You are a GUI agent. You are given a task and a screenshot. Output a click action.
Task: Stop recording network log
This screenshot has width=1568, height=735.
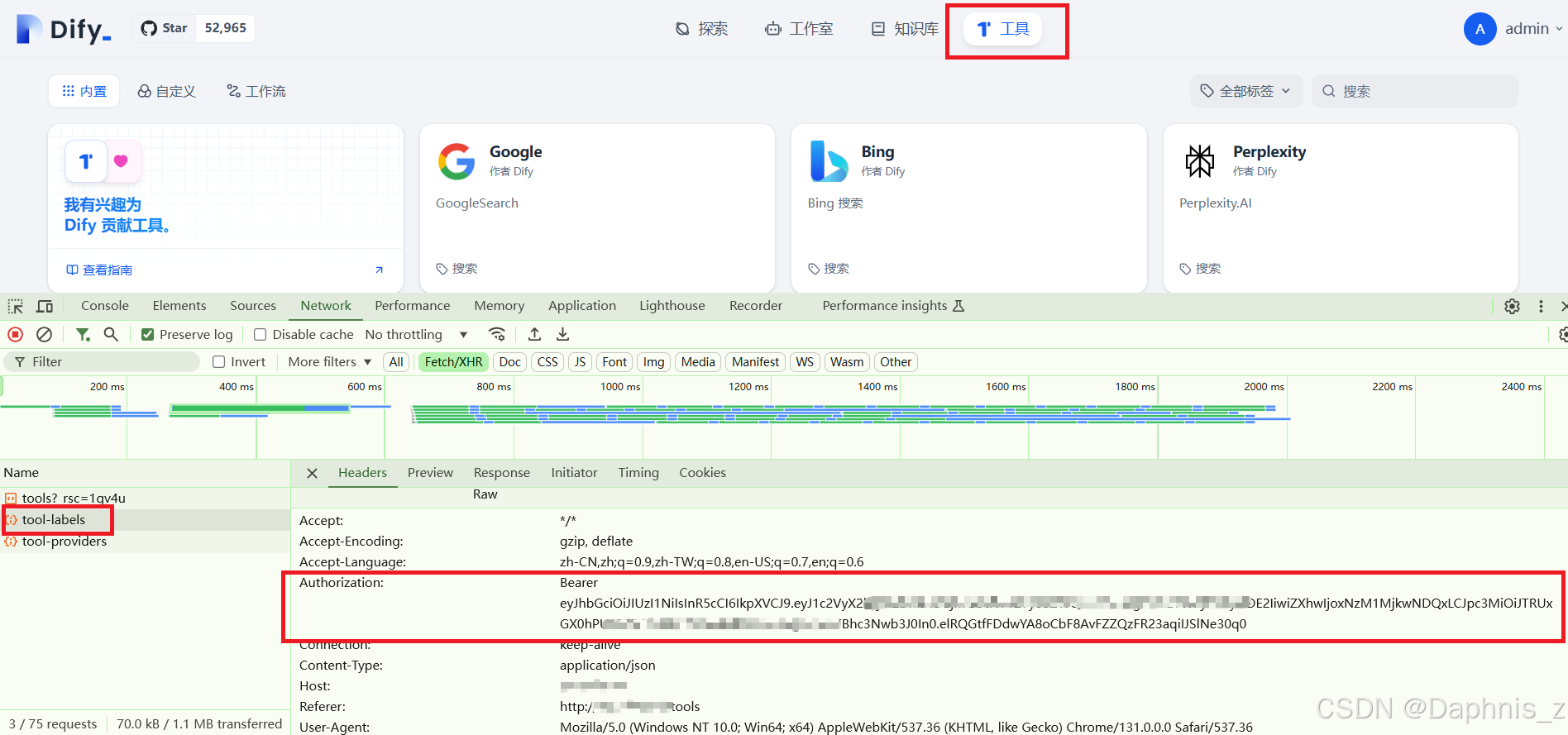tap(16, 335)
